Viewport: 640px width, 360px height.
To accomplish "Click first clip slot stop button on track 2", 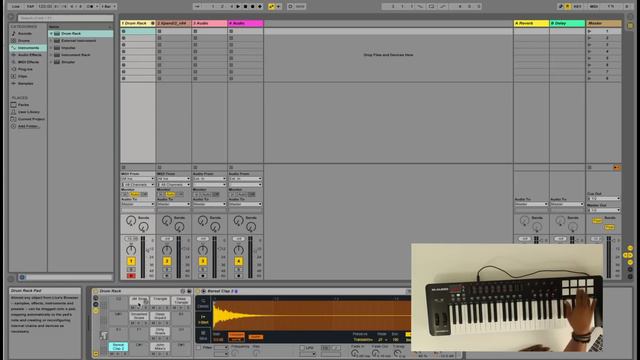I will tap(160, 31).
